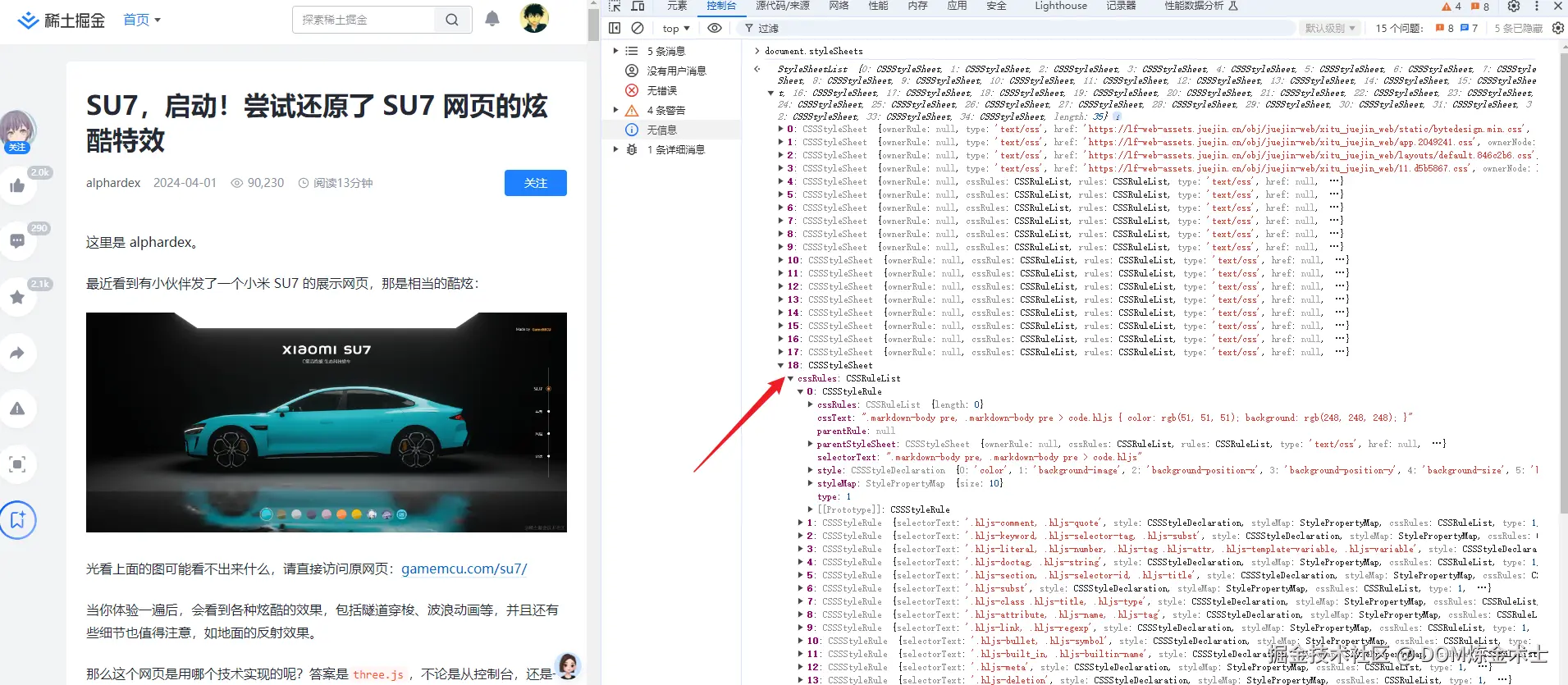Toggle DevTools device toolbar icon
Screen dimensions: 1568x685
tap(638, 6)
